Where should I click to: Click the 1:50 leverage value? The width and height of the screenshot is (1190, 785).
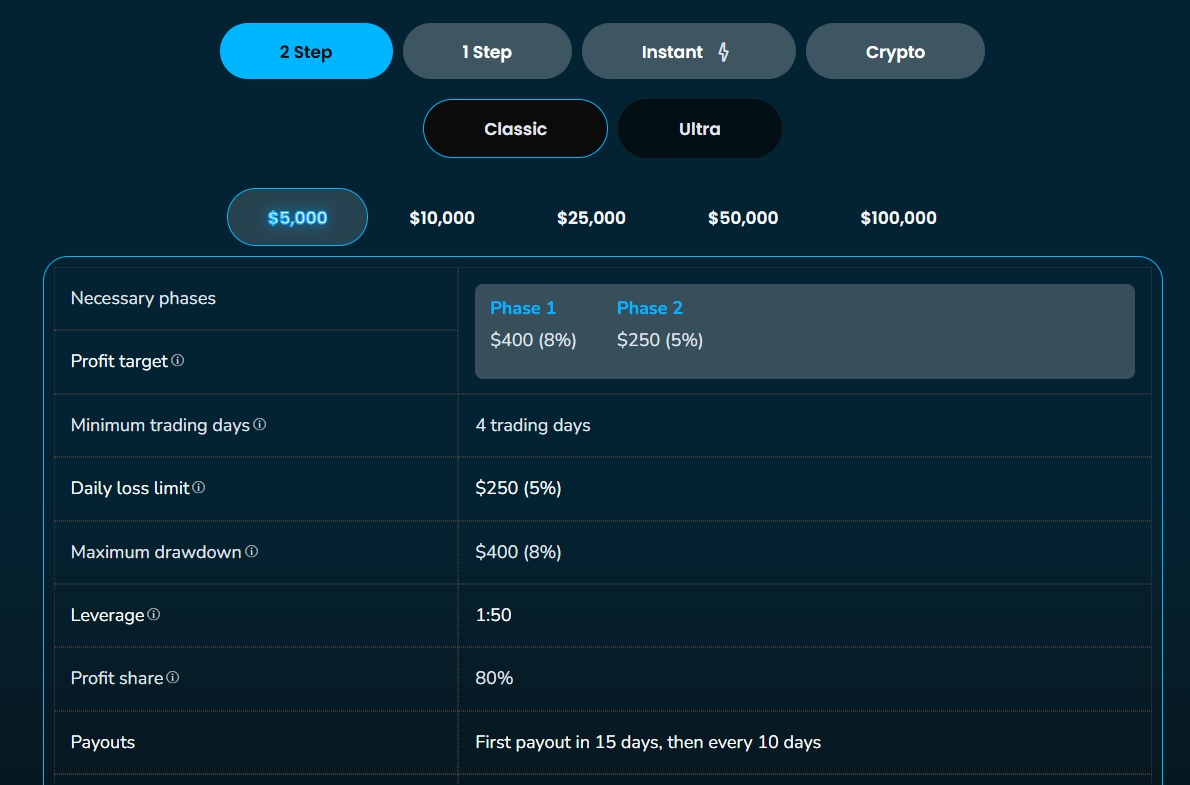tap(493, 615)
